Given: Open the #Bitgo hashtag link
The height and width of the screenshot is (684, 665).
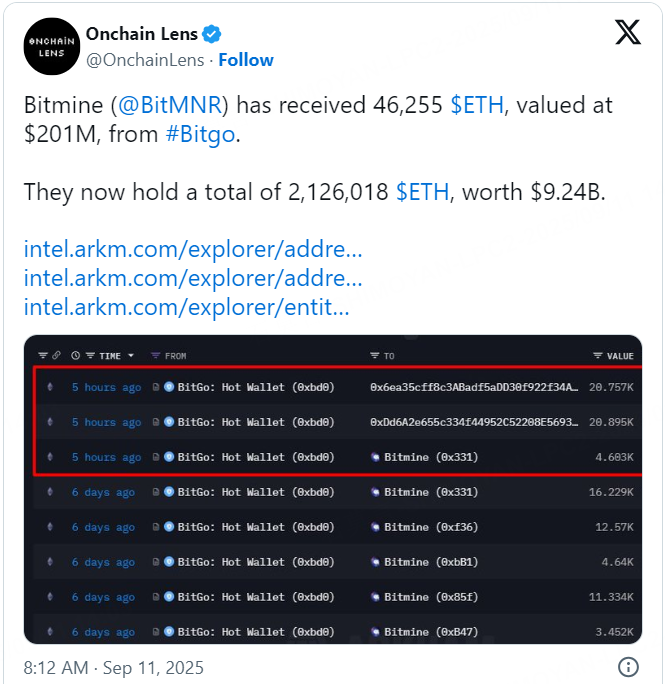Looking at the screenshot, I should click(200, 134).
